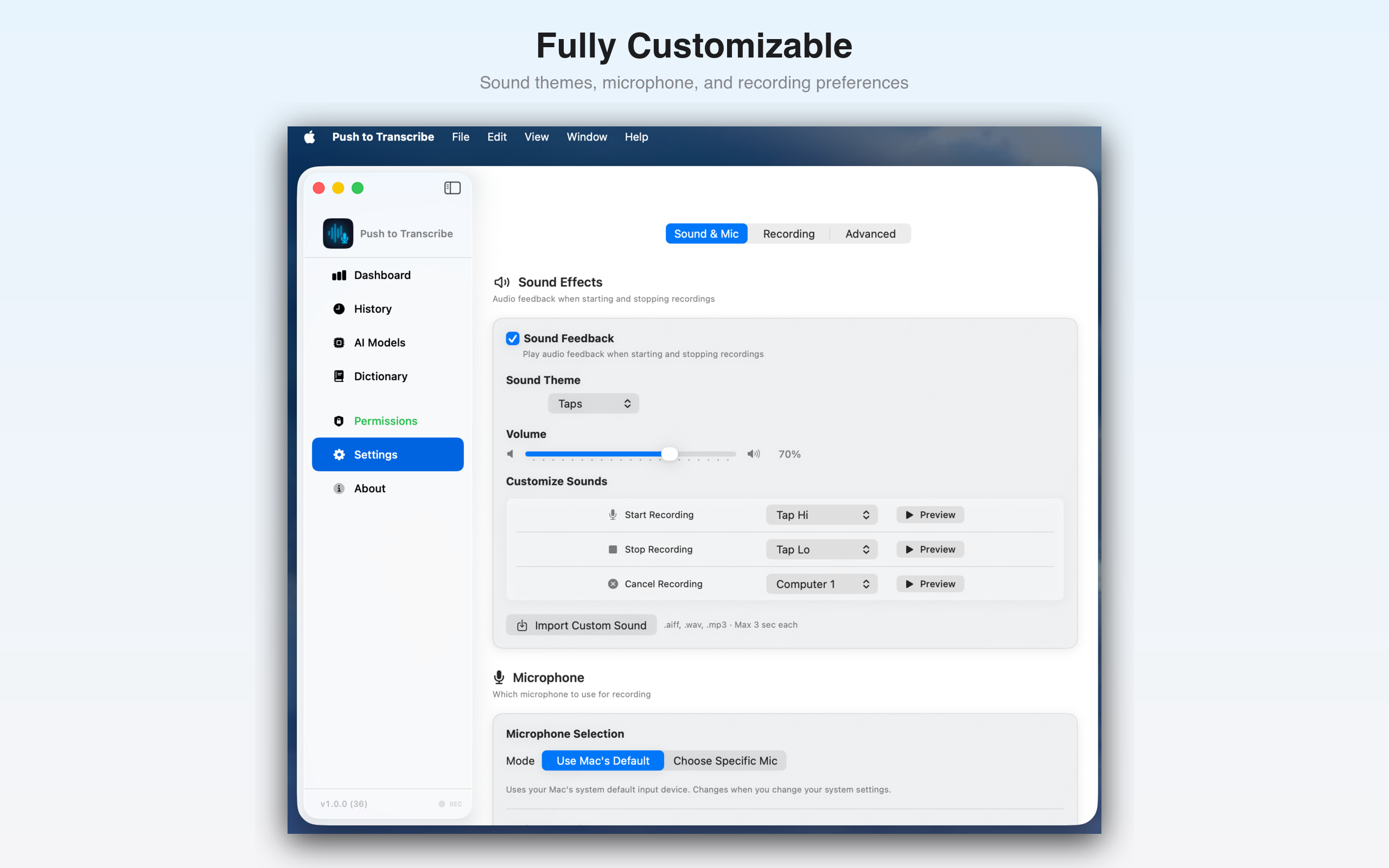Change the Start Recording sound from Tap Hi
The height and width of the screenshot is (868, 1389).
click(821, 514)
